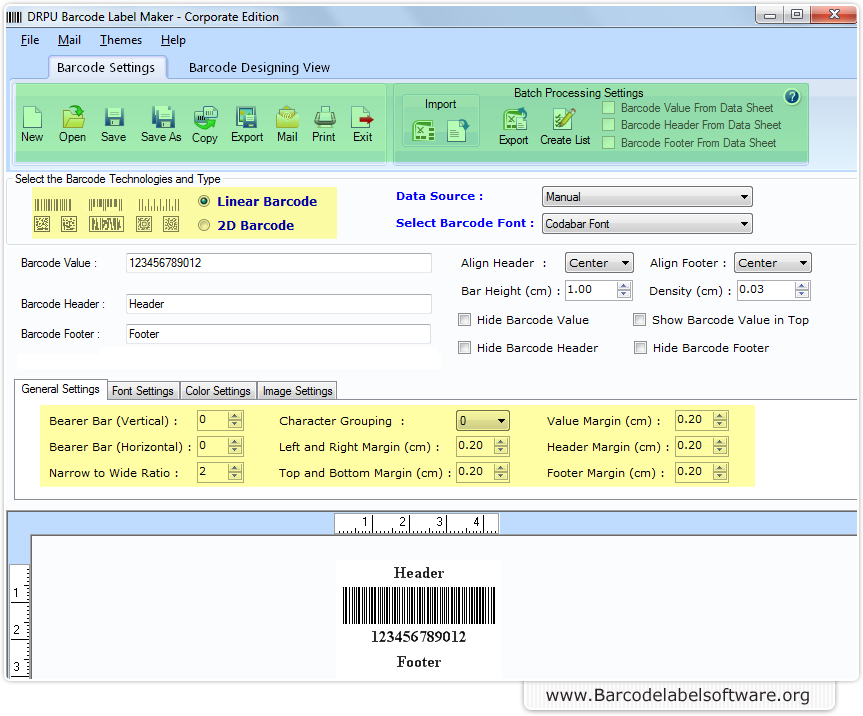Decrease Density value with down arrow
This screenshot has height=716, width=863.
point(802,294)
